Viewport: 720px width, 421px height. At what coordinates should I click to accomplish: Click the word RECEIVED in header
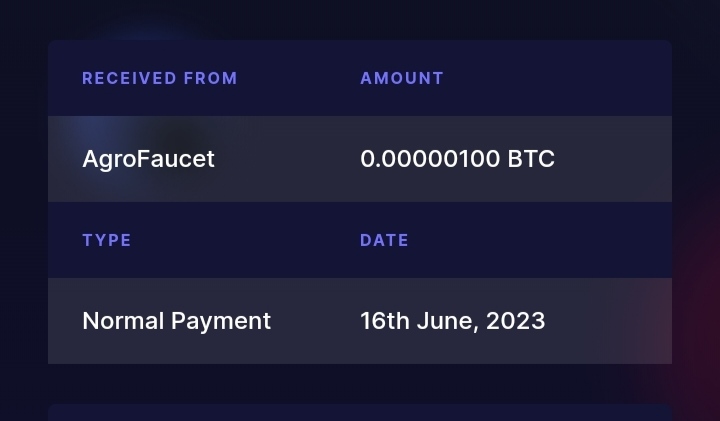pos(129,79)
